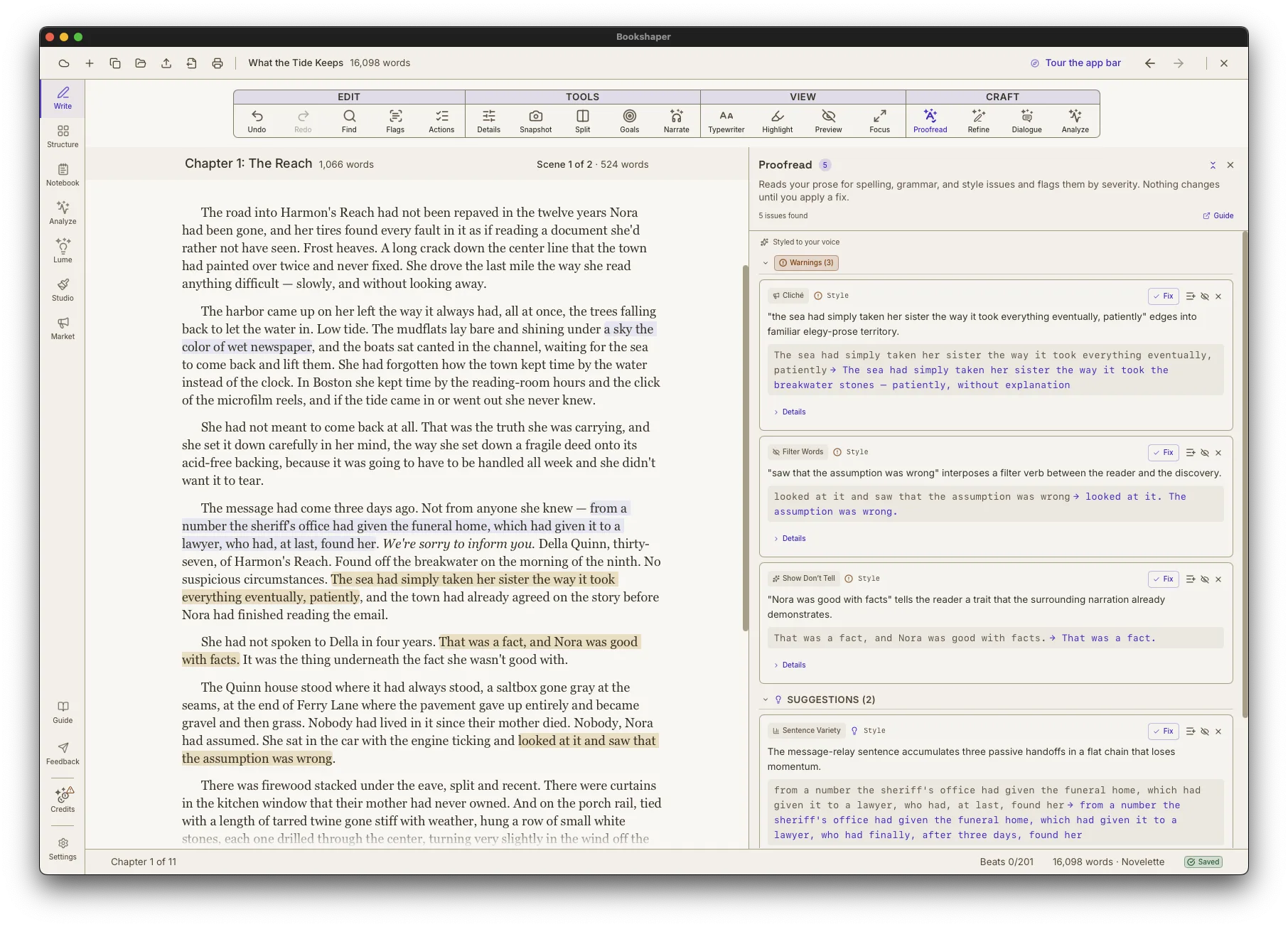Dismiss the Filter Words issue with its X
The height and width of the screenshot is (927, 1288).
coord(1218,453)
